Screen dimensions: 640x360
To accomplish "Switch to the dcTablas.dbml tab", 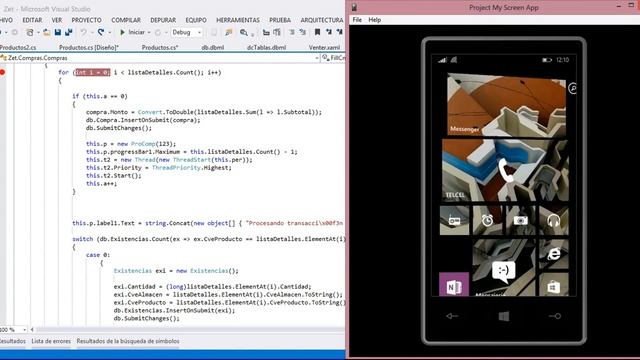I will 266,47.
